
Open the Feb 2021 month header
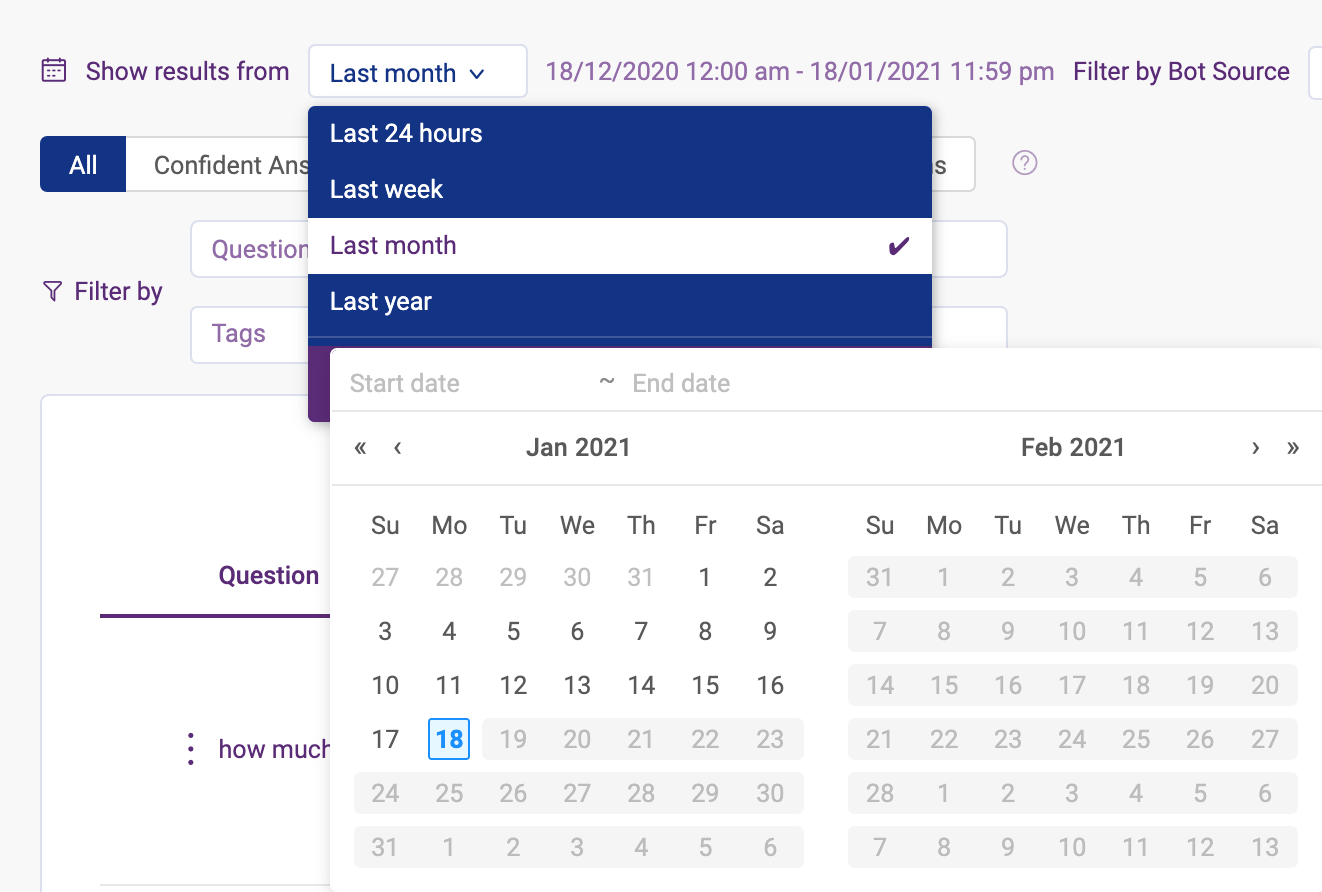[x=1073, y=447]
